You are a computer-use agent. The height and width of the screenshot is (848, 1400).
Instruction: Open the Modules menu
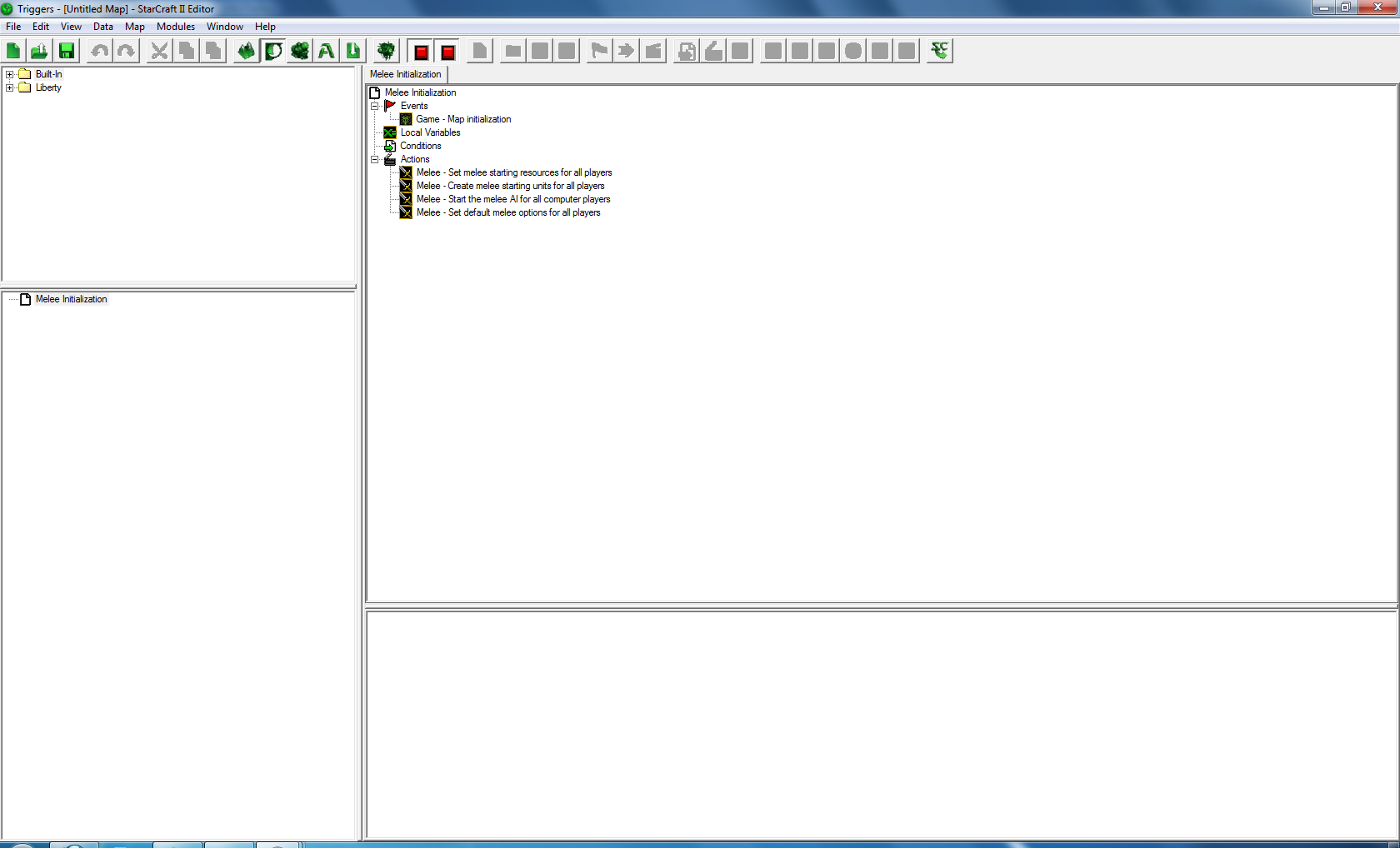176,27
